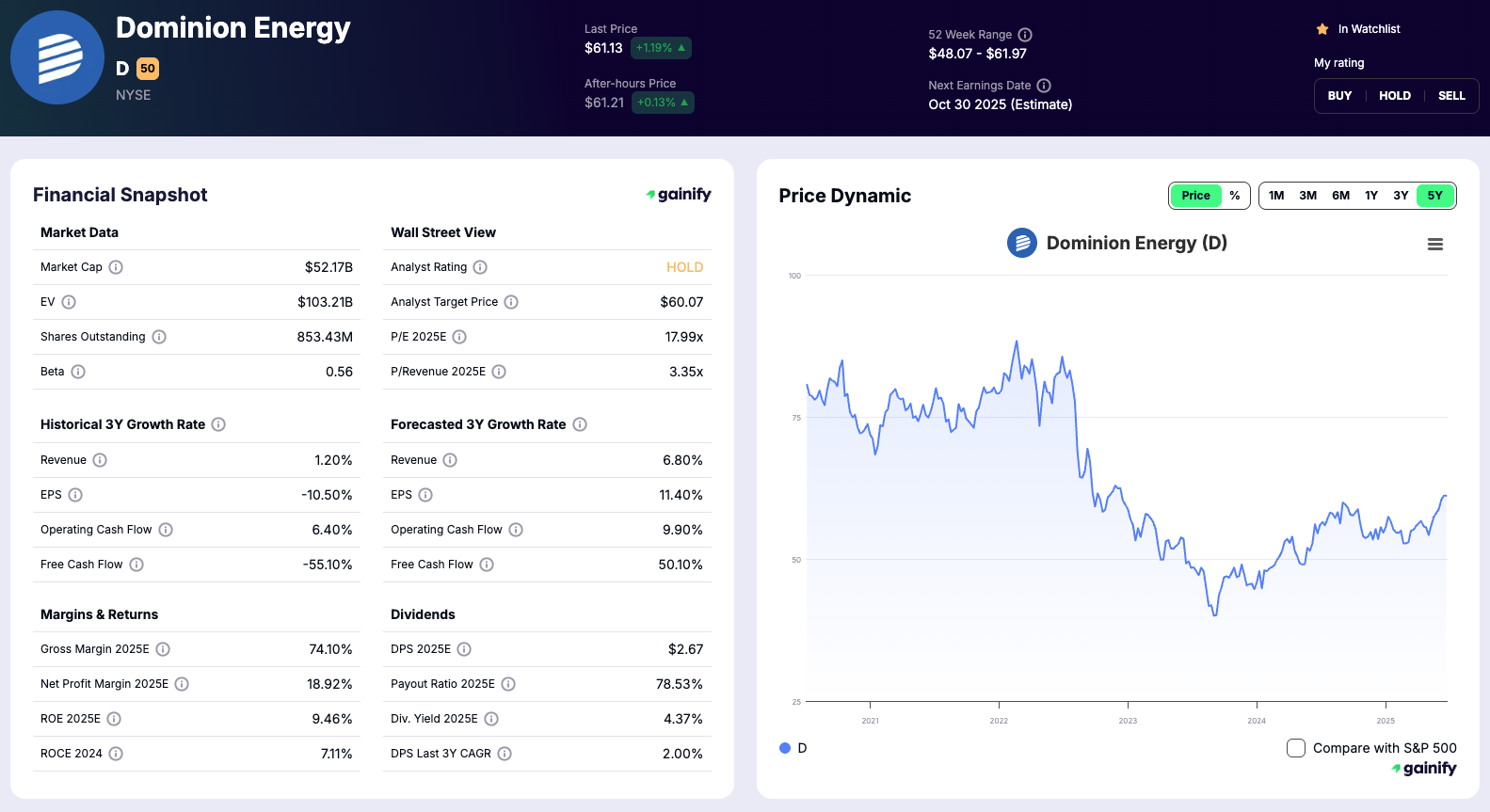This screenshot has width=1490, height=812.
Task: Click the Payout Ratio 2025E info icon
Action: [x=508, y=684]
